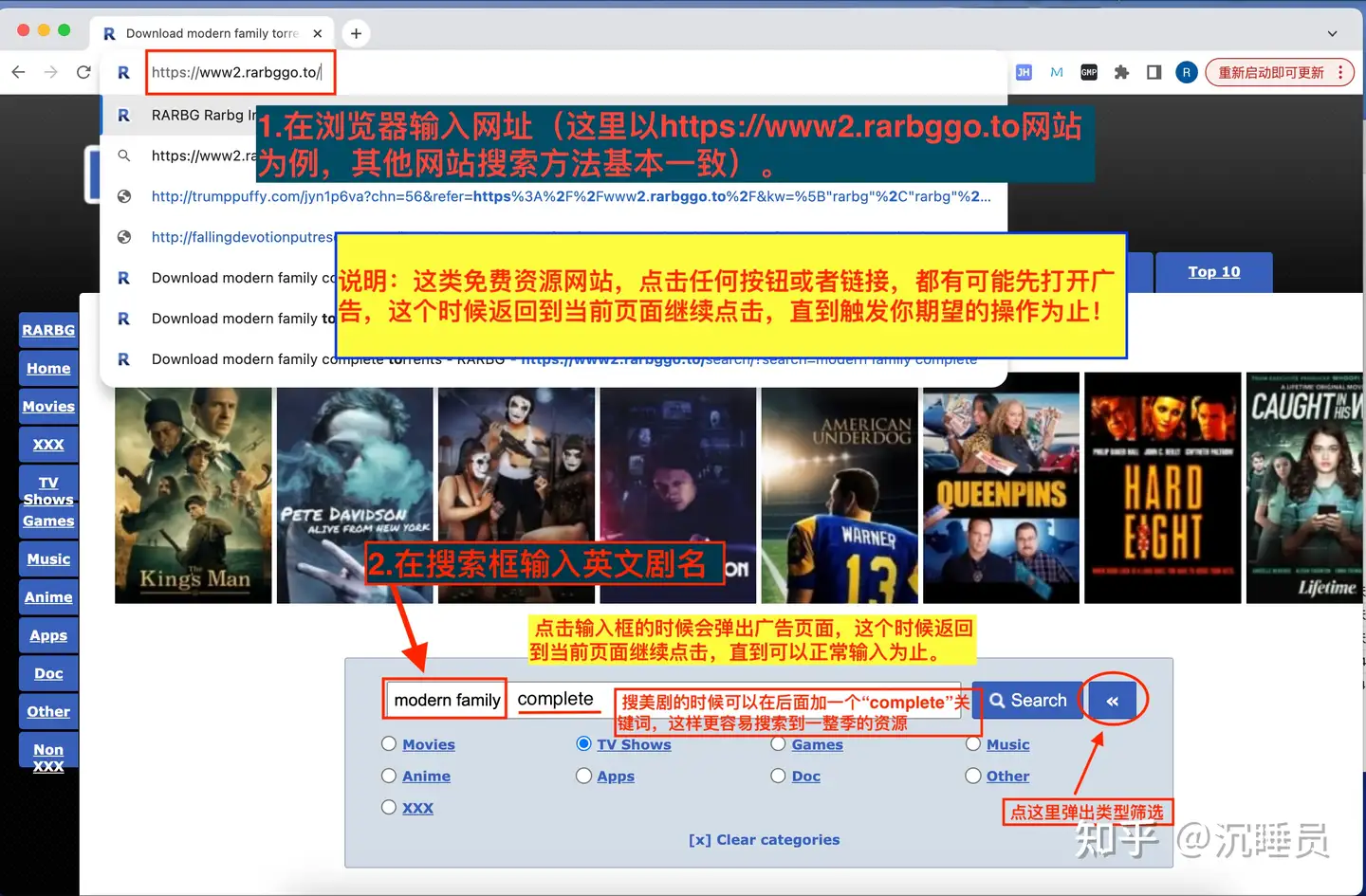Open TV Shows in the sidebar
Image resolution: width=1366 pixels, height=896 pixels.
tap(48, 490)
